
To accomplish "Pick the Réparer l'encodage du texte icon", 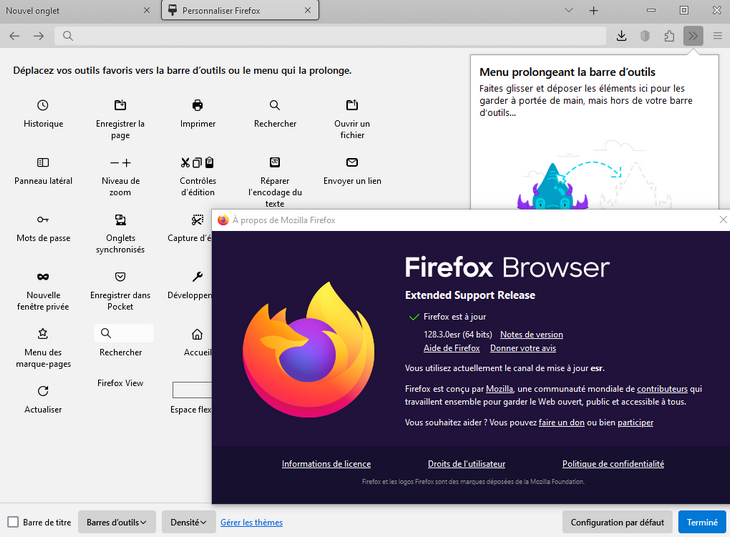I will click(x=275, y=163).
